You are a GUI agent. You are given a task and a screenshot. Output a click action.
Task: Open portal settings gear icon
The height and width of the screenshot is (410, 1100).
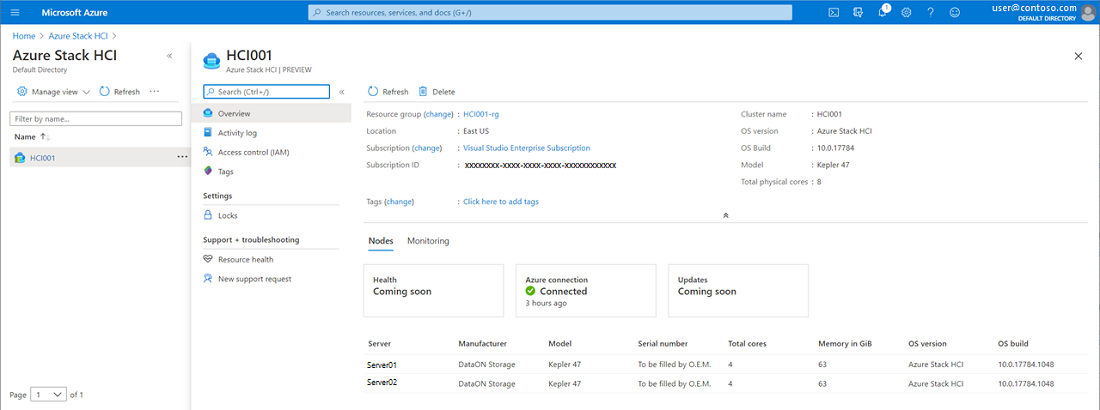906,12
